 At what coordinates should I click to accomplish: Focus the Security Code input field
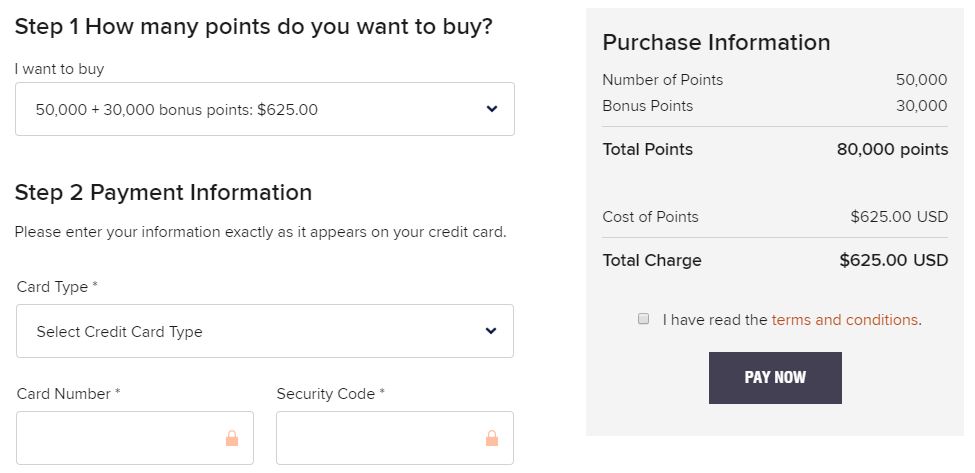(380, 438)
